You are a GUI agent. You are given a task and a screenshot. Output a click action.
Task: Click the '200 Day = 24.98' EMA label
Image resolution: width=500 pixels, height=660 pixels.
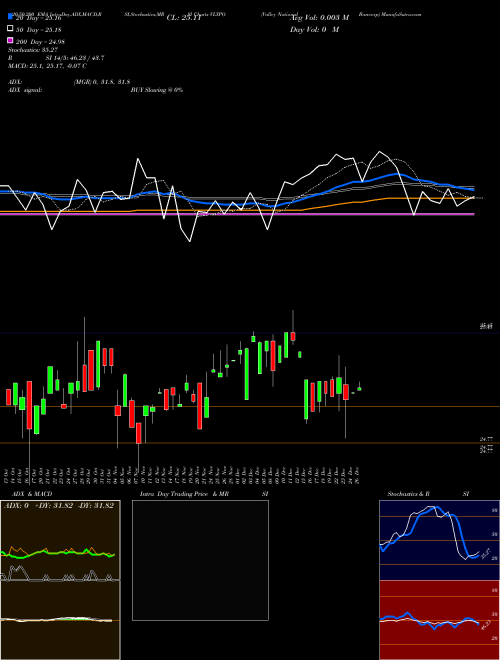coord(40,42)
